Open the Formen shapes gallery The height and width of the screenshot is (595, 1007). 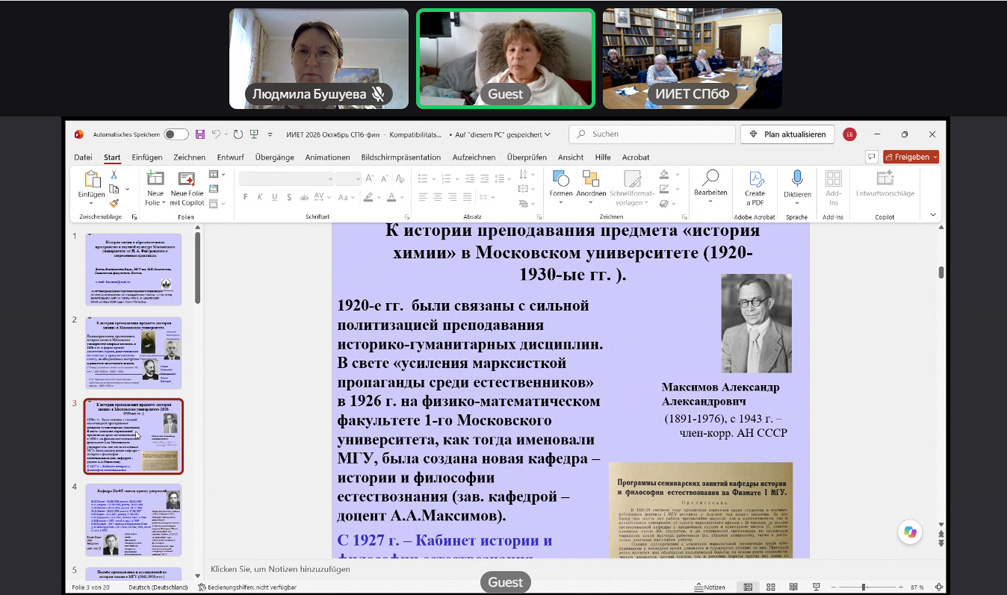coord(561,184)
